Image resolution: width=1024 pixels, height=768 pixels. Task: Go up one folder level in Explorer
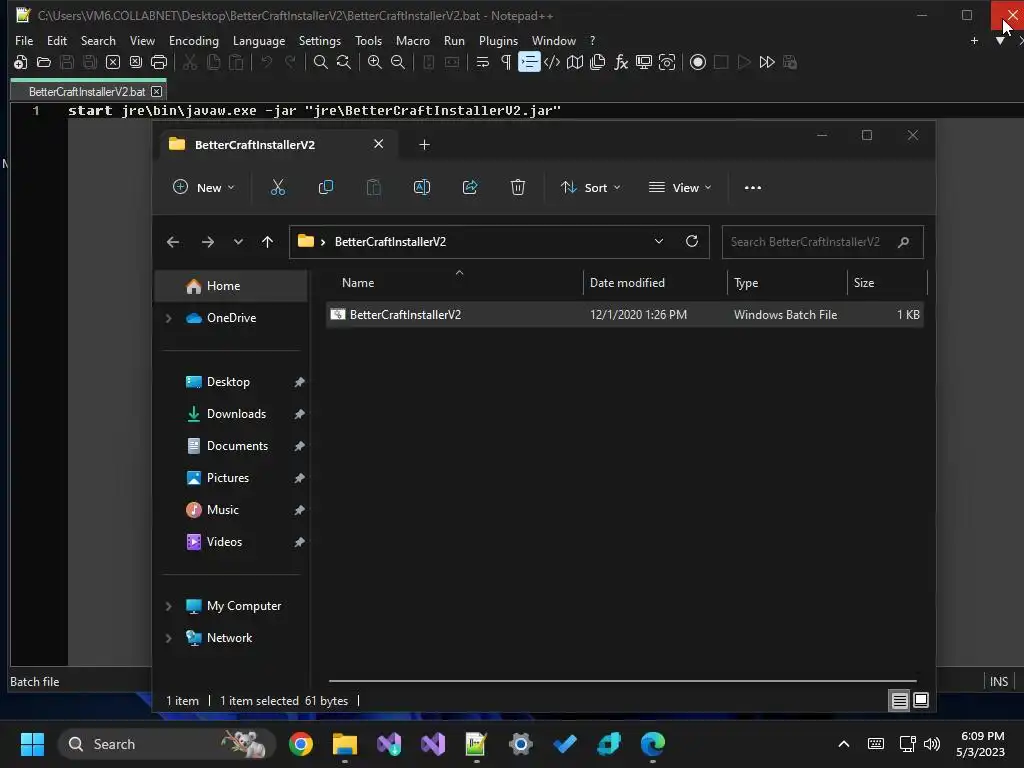click(267, 242)
